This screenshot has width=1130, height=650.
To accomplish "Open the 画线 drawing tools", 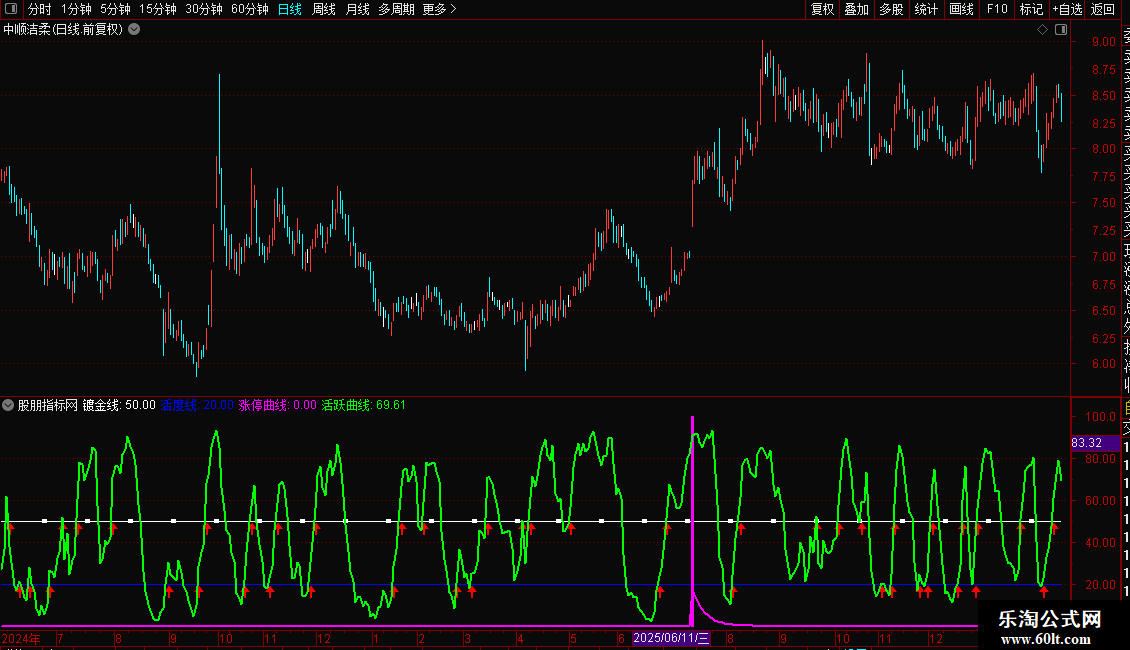I will point(961,9).
